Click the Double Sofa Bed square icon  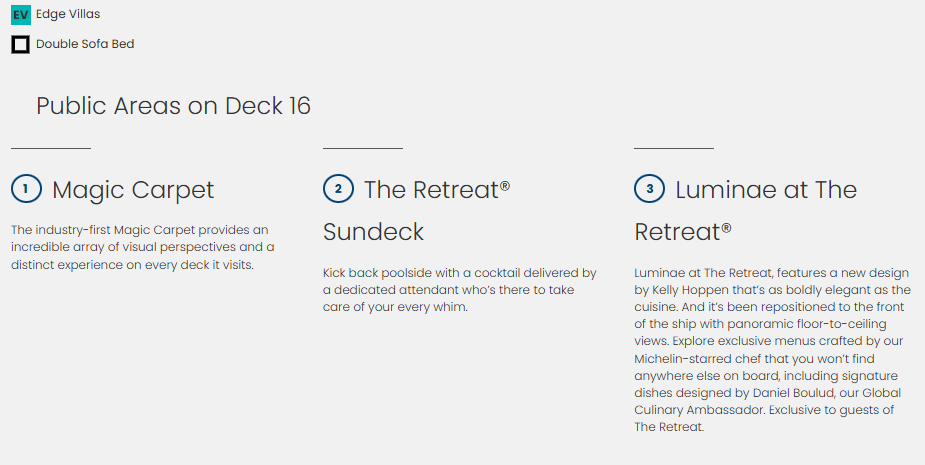20,44
